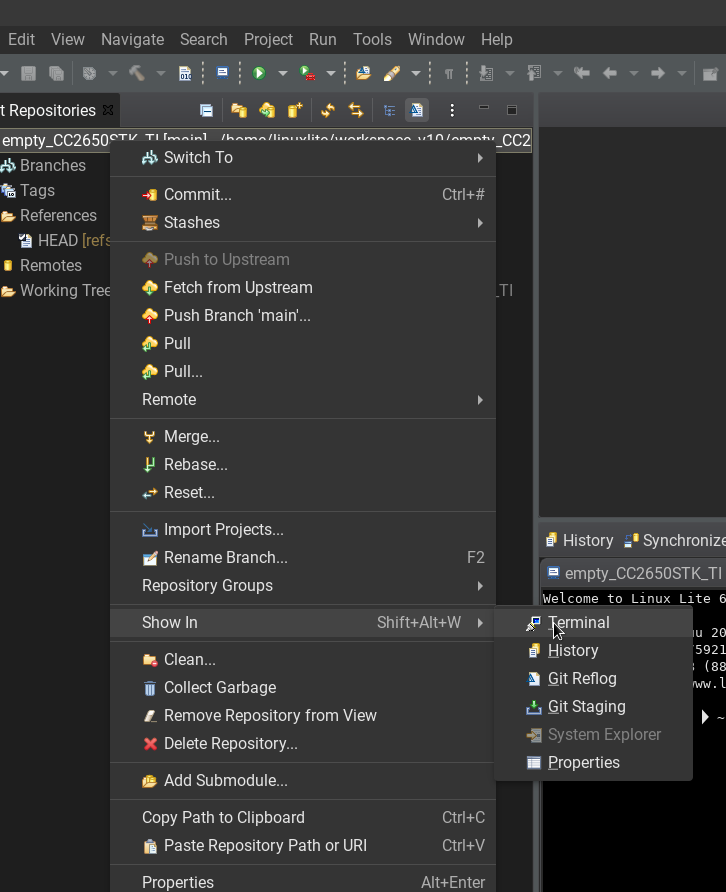The image size is (726, 892).
Task: Select Terminal in Show In submenu
Action: 593,623
